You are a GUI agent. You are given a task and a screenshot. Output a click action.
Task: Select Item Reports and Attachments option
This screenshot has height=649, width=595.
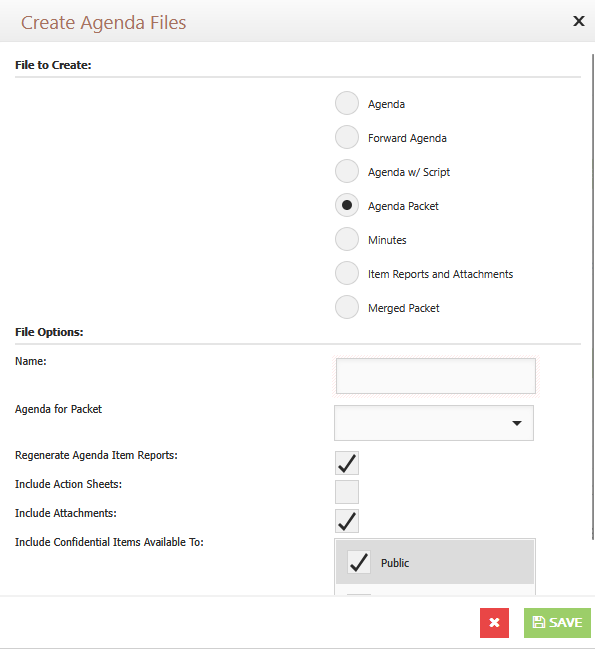pyautogui.click(x=347, y=273)
